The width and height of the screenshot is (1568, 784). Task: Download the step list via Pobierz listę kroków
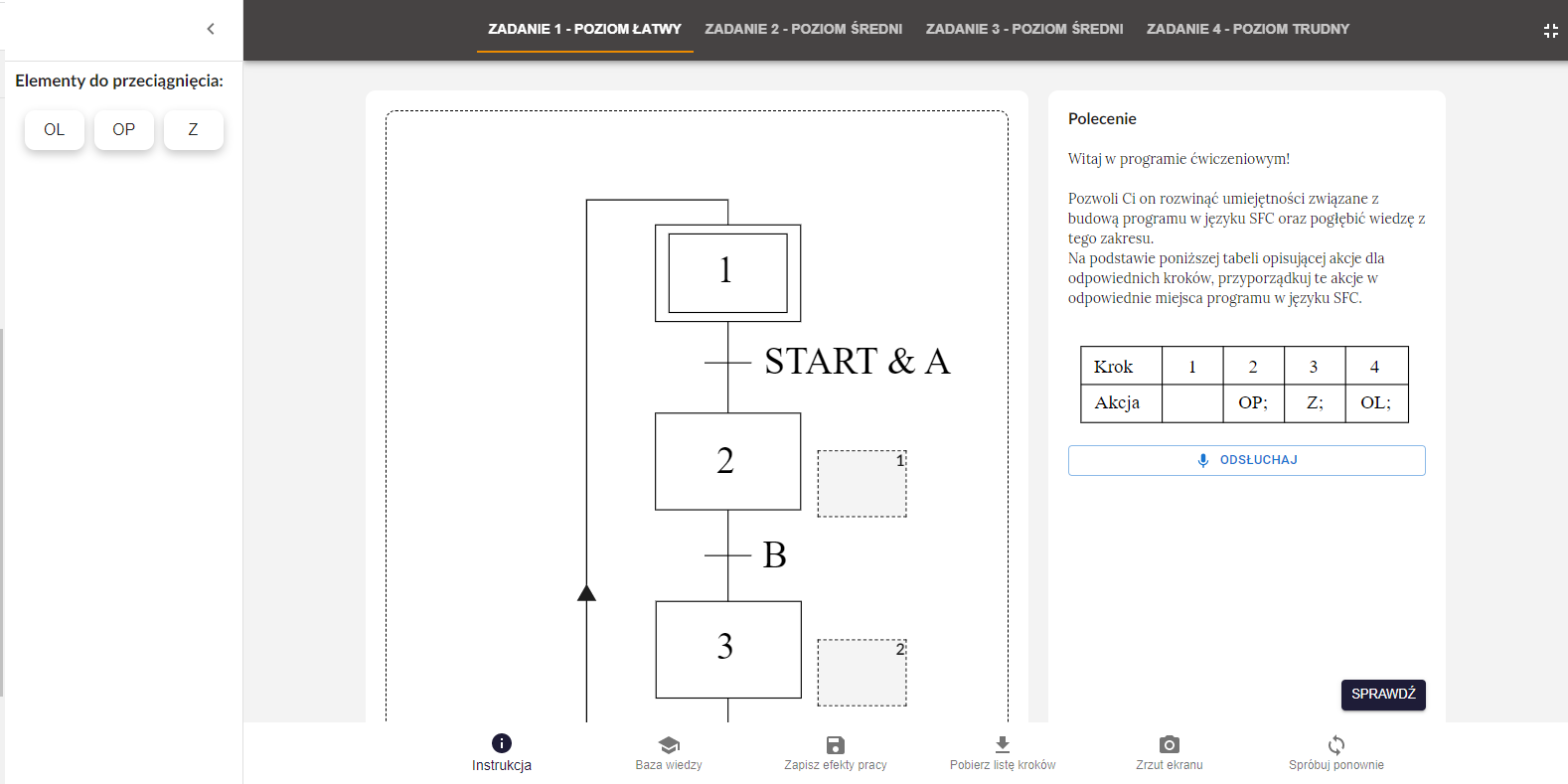(x=1003, y=744)
